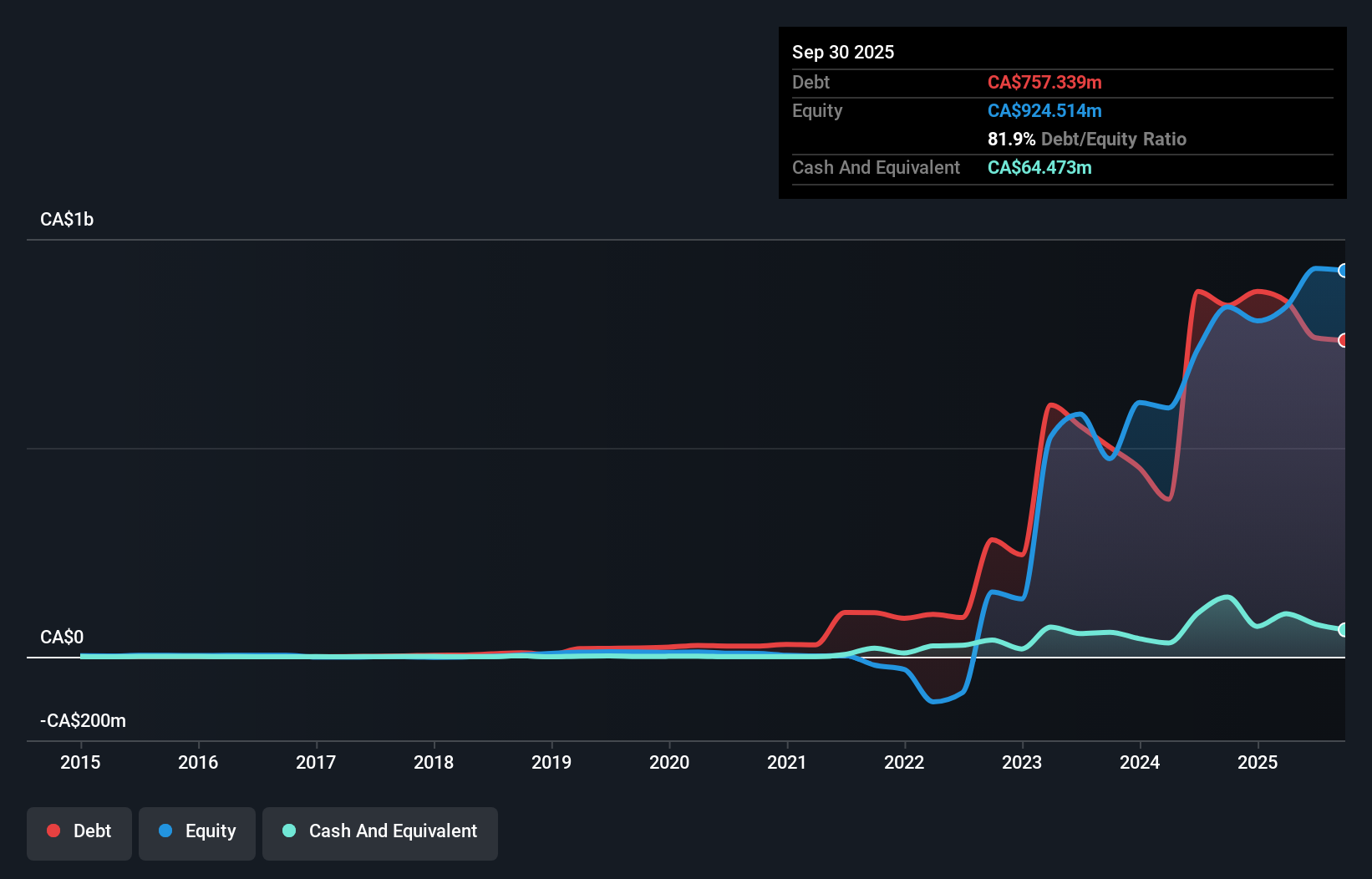Open the Cash And Equivalent row details
1372x879 pixels.
pyautogui.click(x=876, y=167)
